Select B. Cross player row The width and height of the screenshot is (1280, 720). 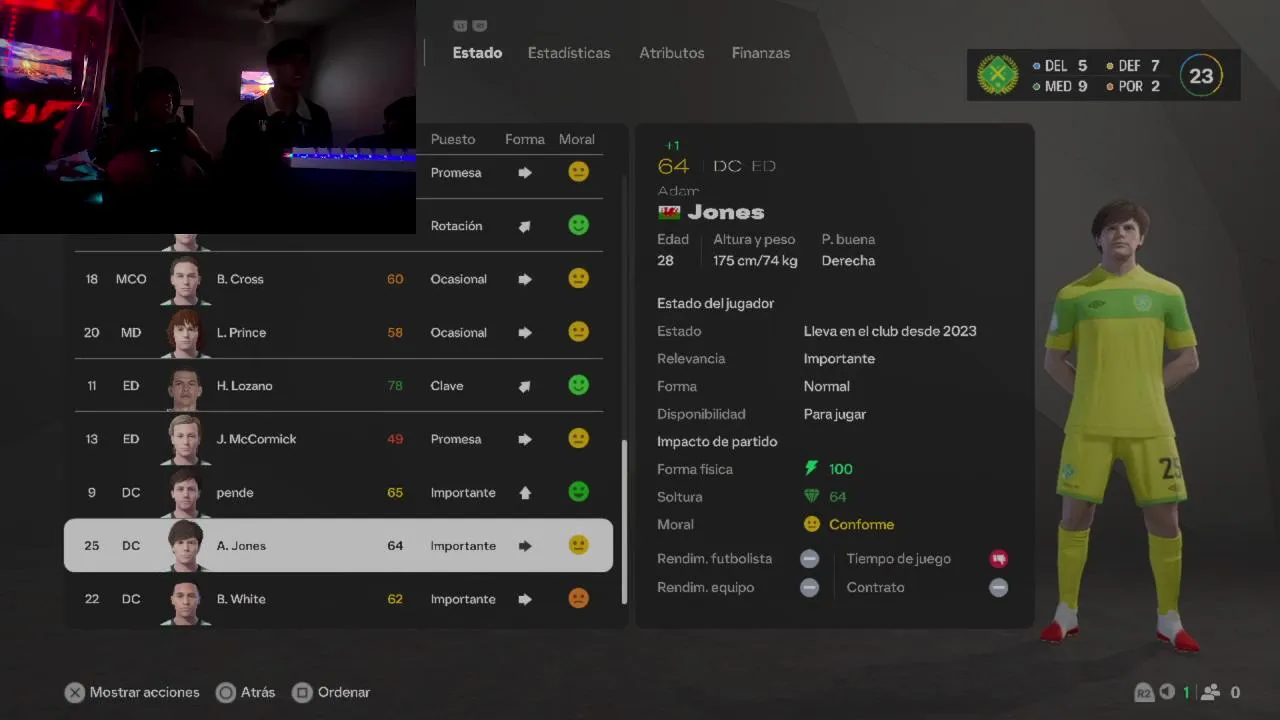[x=338, y=279]
